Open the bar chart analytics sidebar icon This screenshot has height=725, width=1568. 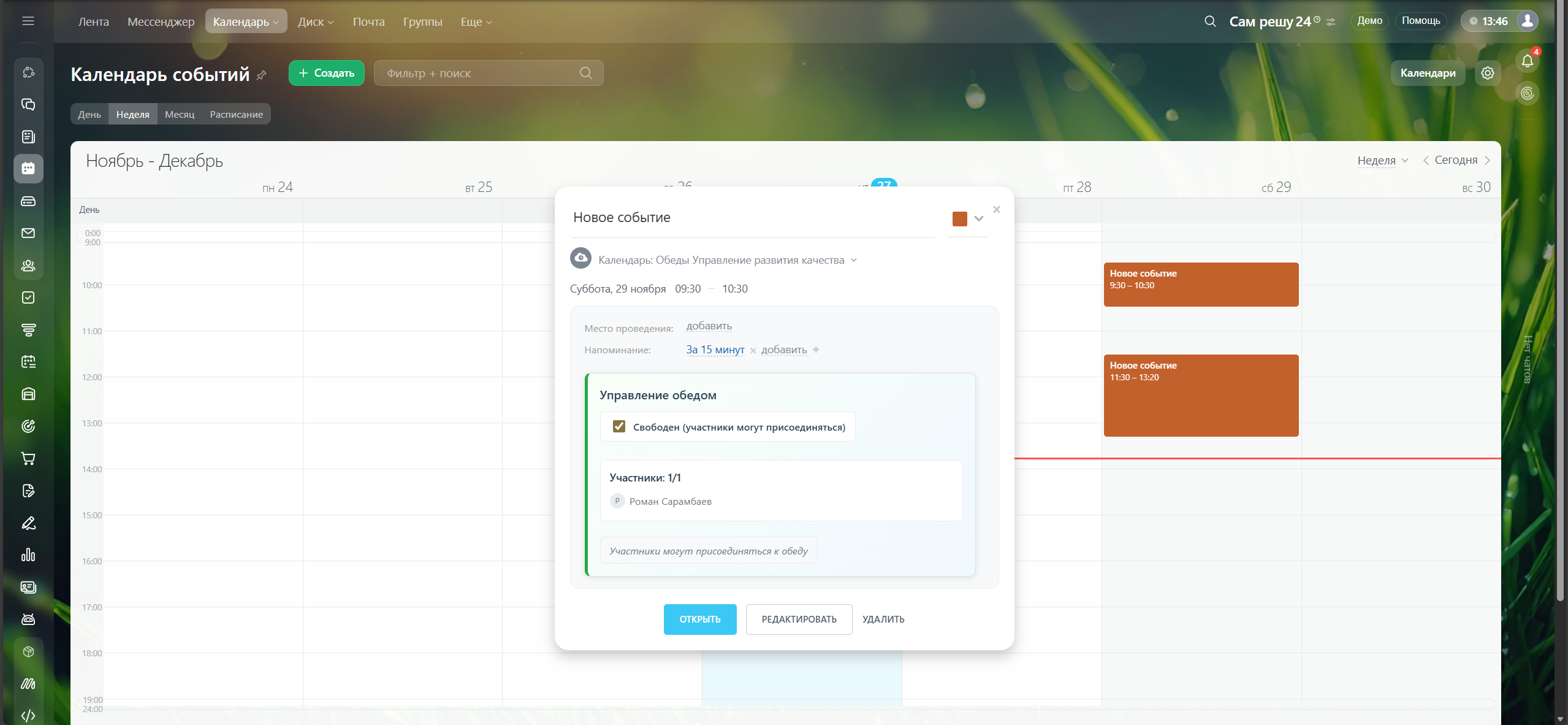coord(28,555)
